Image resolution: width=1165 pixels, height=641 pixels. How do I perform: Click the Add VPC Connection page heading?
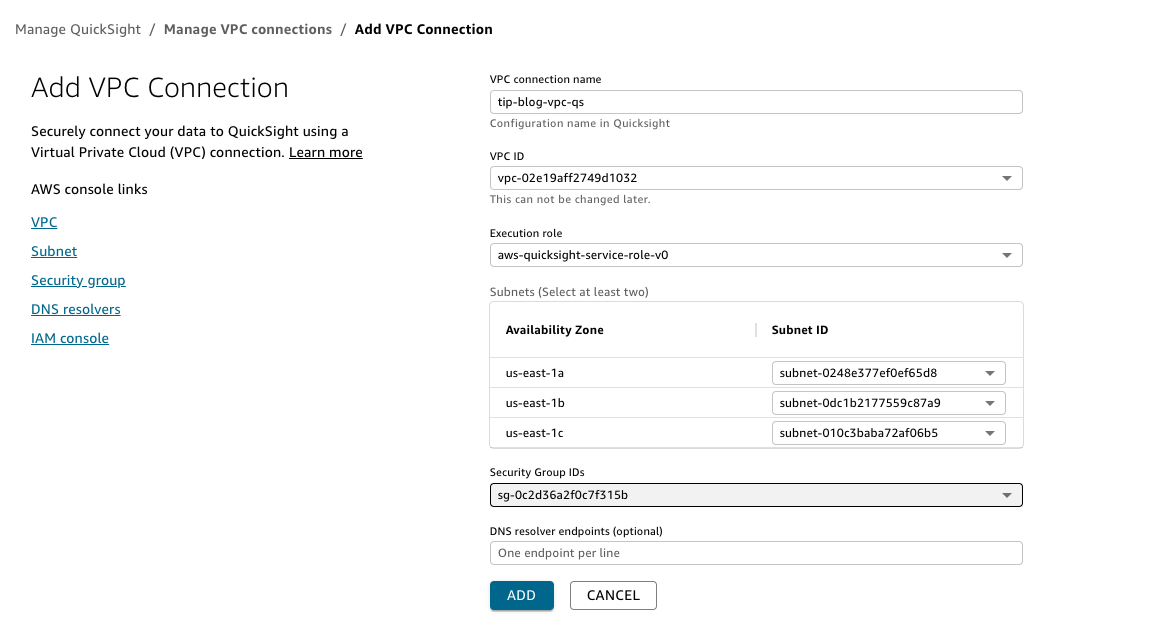(160, 88)
